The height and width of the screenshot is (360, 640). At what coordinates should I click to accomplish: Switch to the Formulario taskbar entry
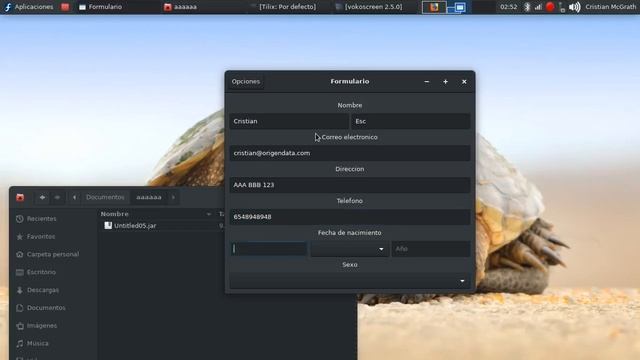[100, 7]
